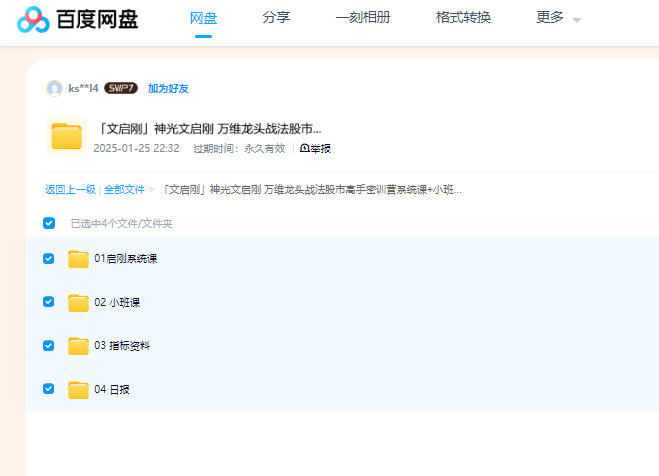659x476 pixels.
Task: Open folder icon of 04 日报
Action: (x=78, y=389)
